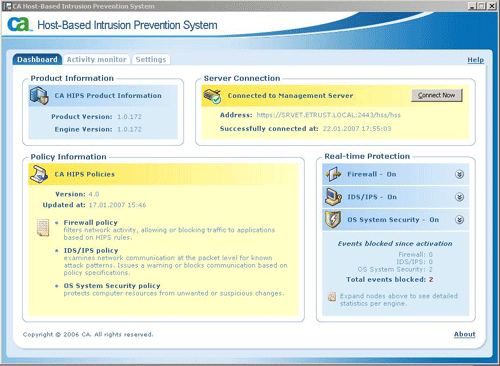Image resolution: width=500 pixels, height=366 pixels.
Task: Click the Connect Now button
Action: (437, 95)
